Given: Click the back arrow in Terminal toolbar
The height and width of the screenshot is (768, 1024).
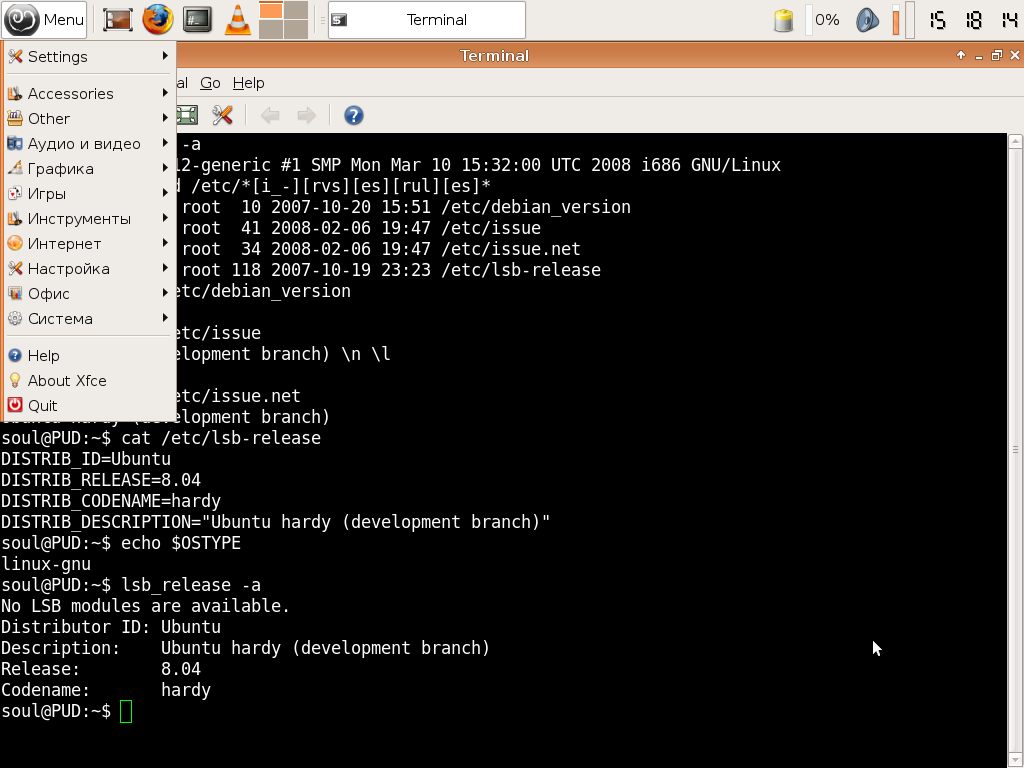Looking at the screenshot, I should 270,116.
